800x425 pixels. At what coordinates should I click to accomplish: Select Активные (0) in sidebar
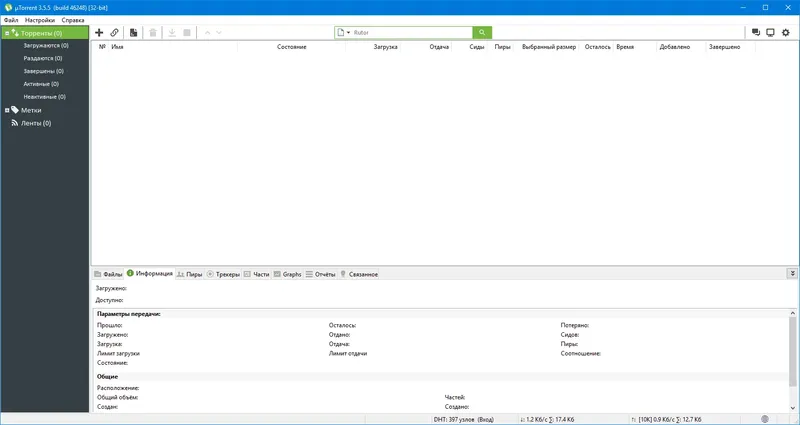[x=41, y=84]
